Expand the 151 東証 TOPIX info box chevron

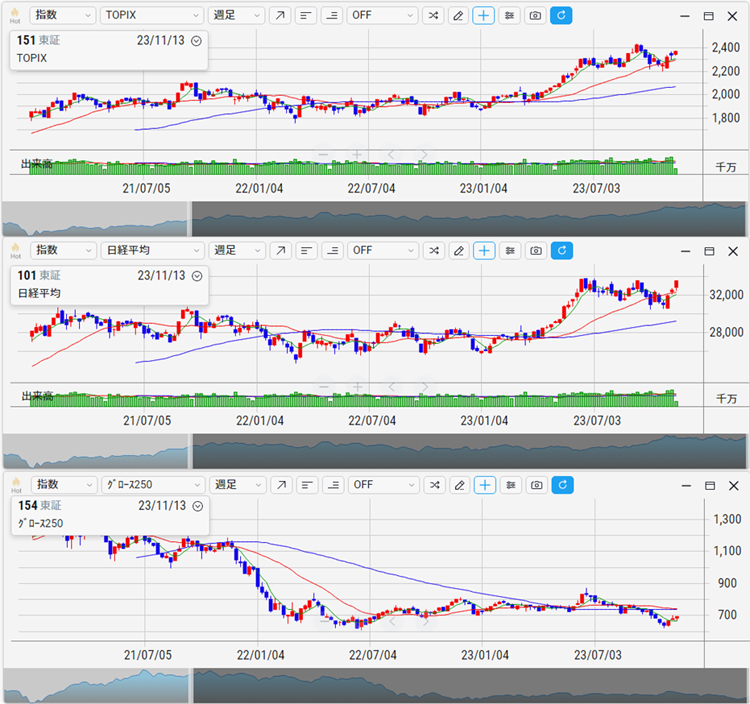[x=196, y=41]
